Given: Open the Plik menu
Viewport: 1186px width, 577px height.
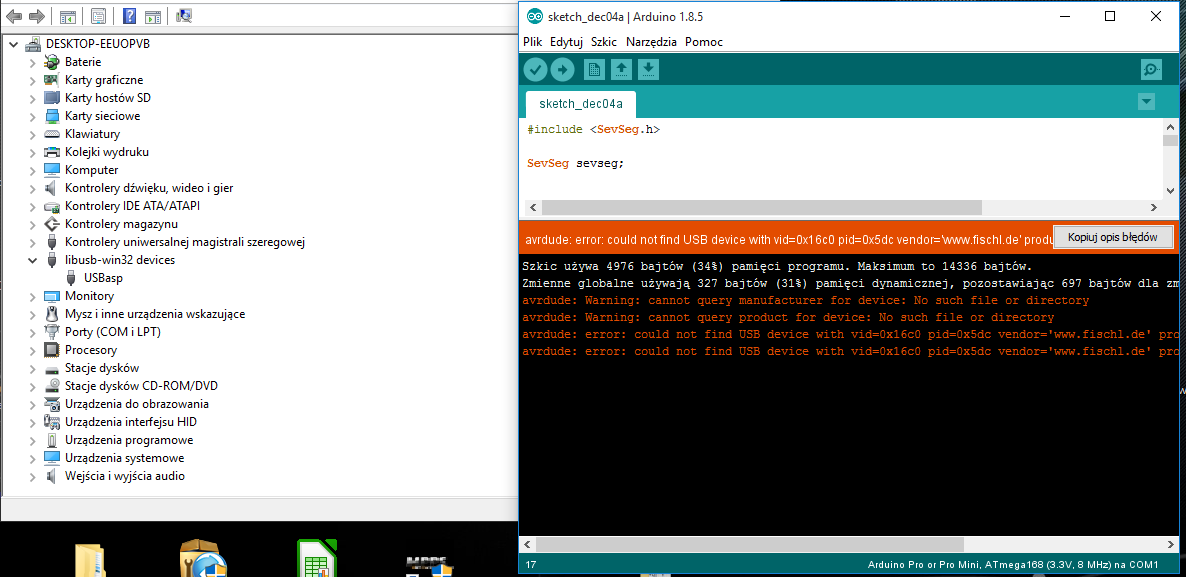Looking at the screenshot, I should [x=532, y=42].
